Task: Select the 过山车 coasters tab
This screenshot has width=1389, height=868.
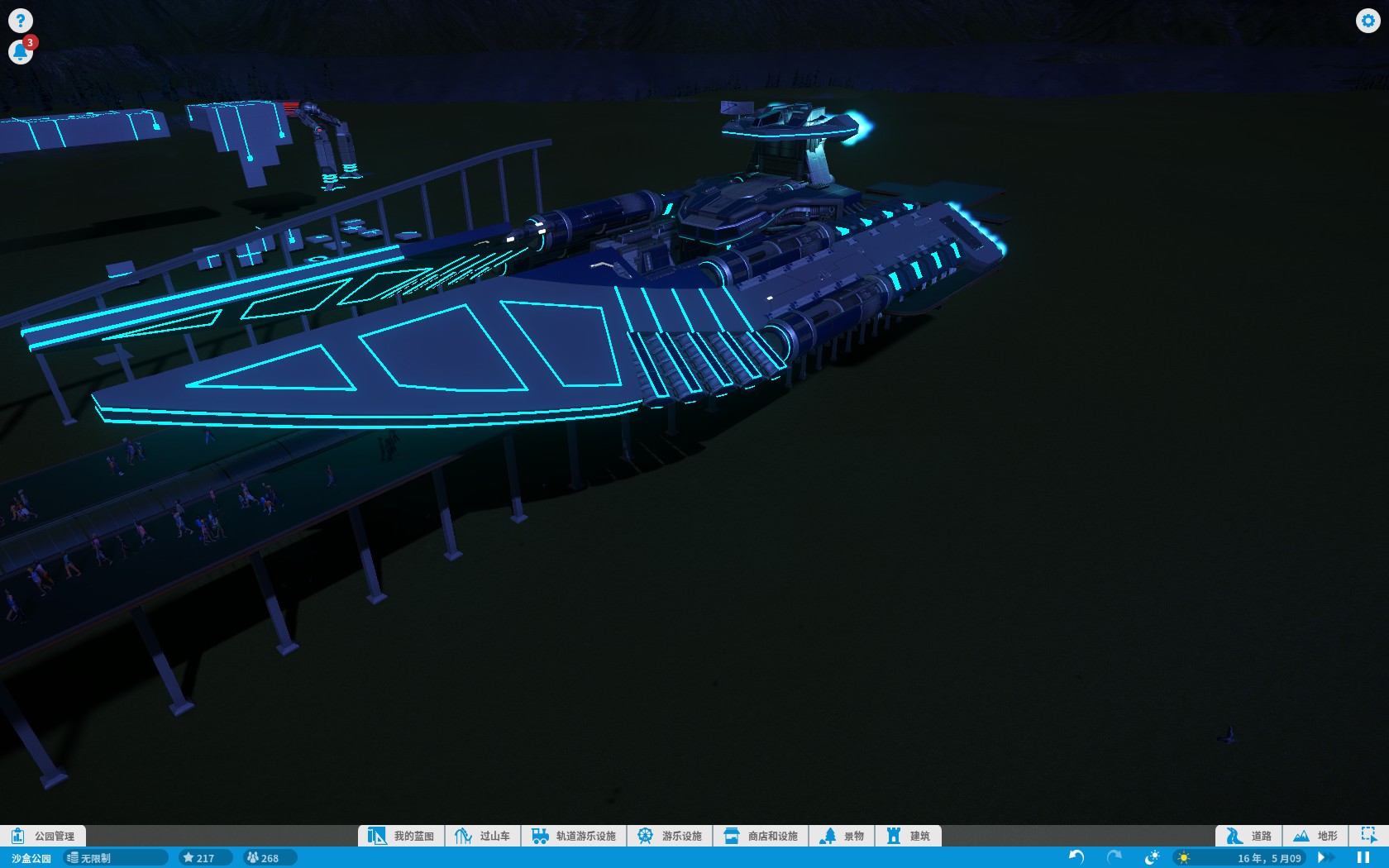Action: click(483, 836)
